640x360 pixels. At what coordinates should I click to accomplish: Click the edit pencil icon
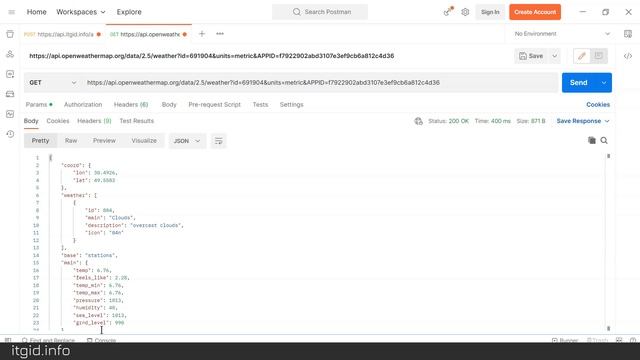[582, 56]
